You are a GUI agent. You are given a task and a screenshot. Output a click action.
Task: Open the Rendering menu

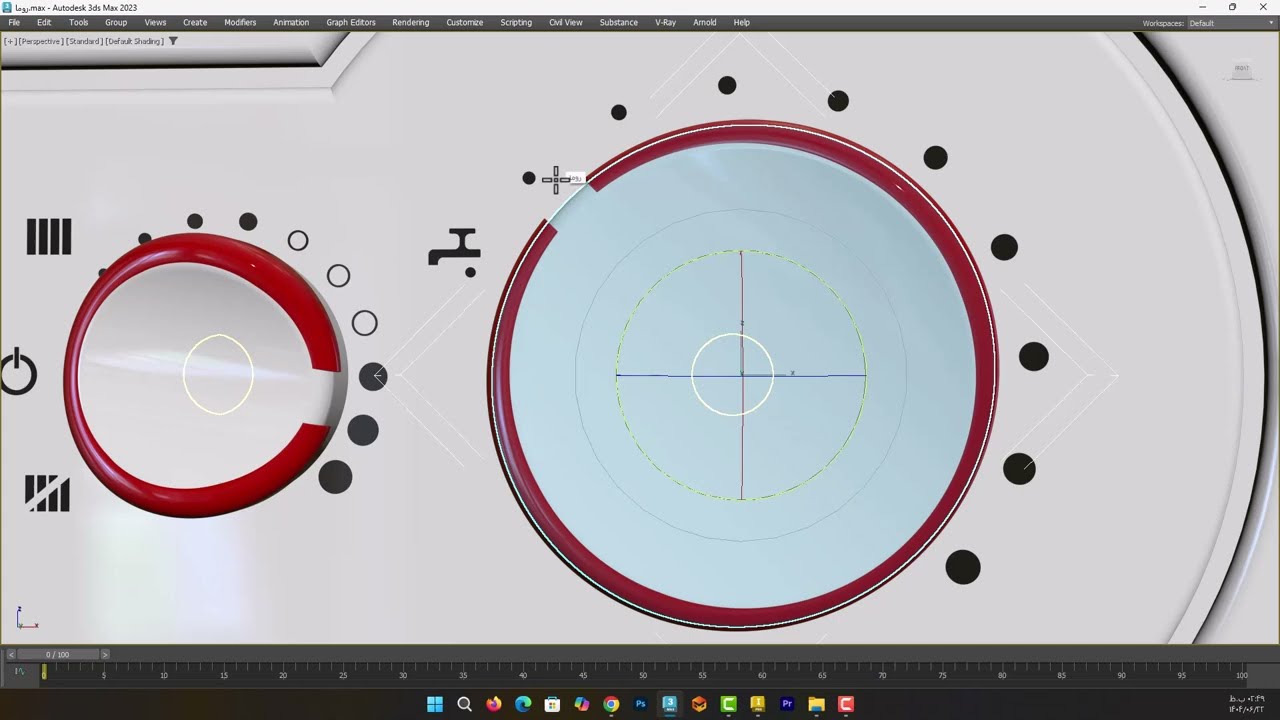[x=410, y=22]
